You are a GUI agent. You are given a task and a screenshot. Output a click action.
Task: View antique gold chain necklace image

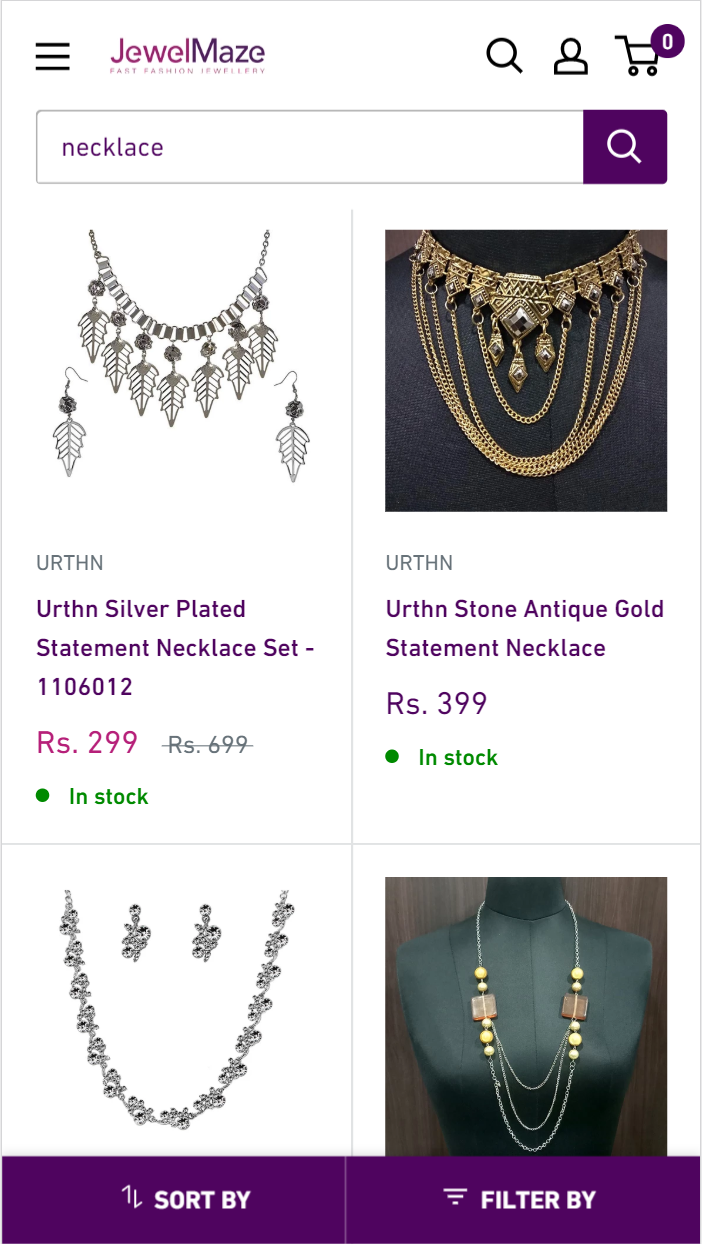pyautogui.click(x=526, y=370)
